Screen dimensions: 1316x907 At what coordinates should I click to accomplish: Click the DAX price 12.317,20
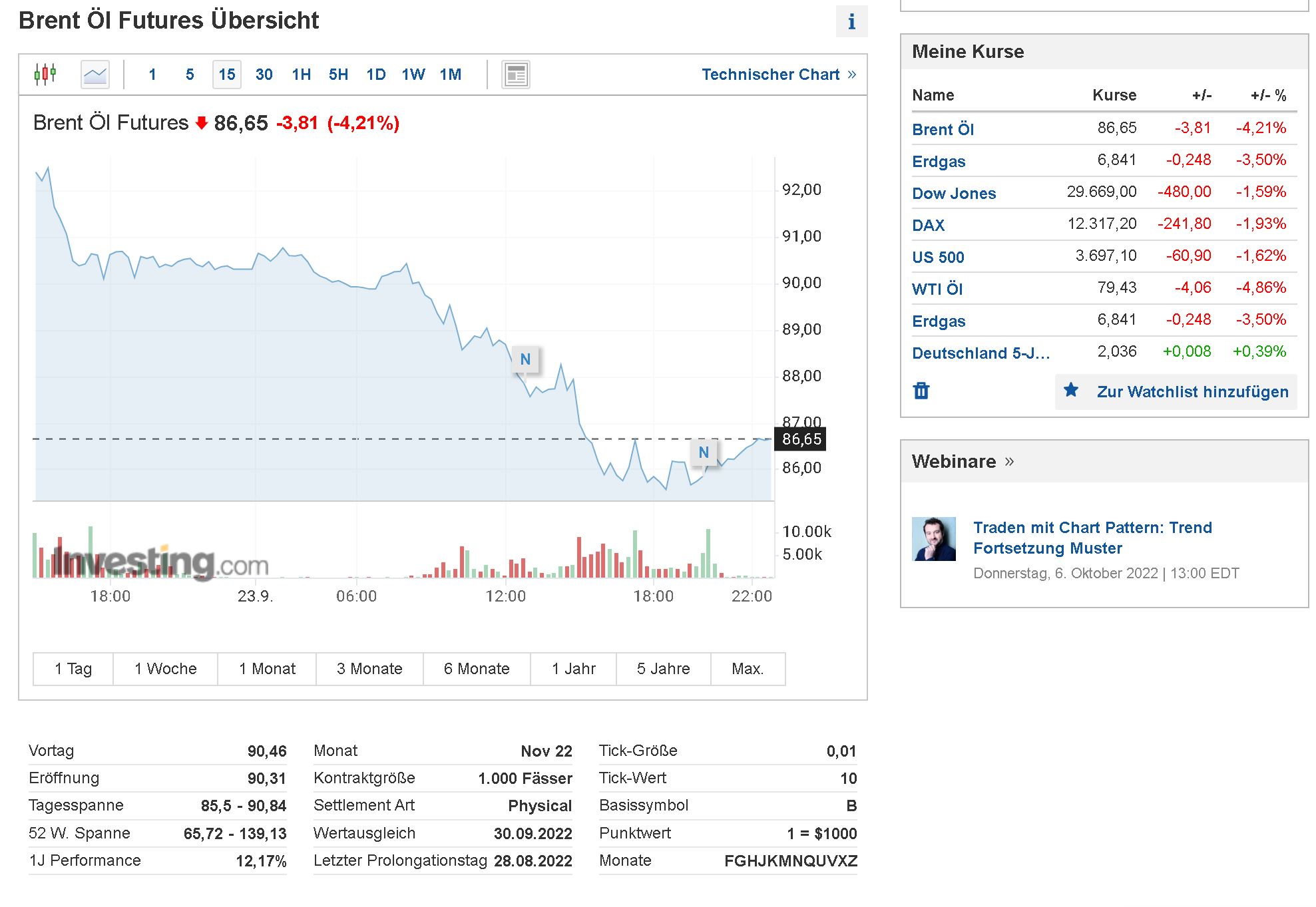pyautogui.click(x=1102, y=224)
